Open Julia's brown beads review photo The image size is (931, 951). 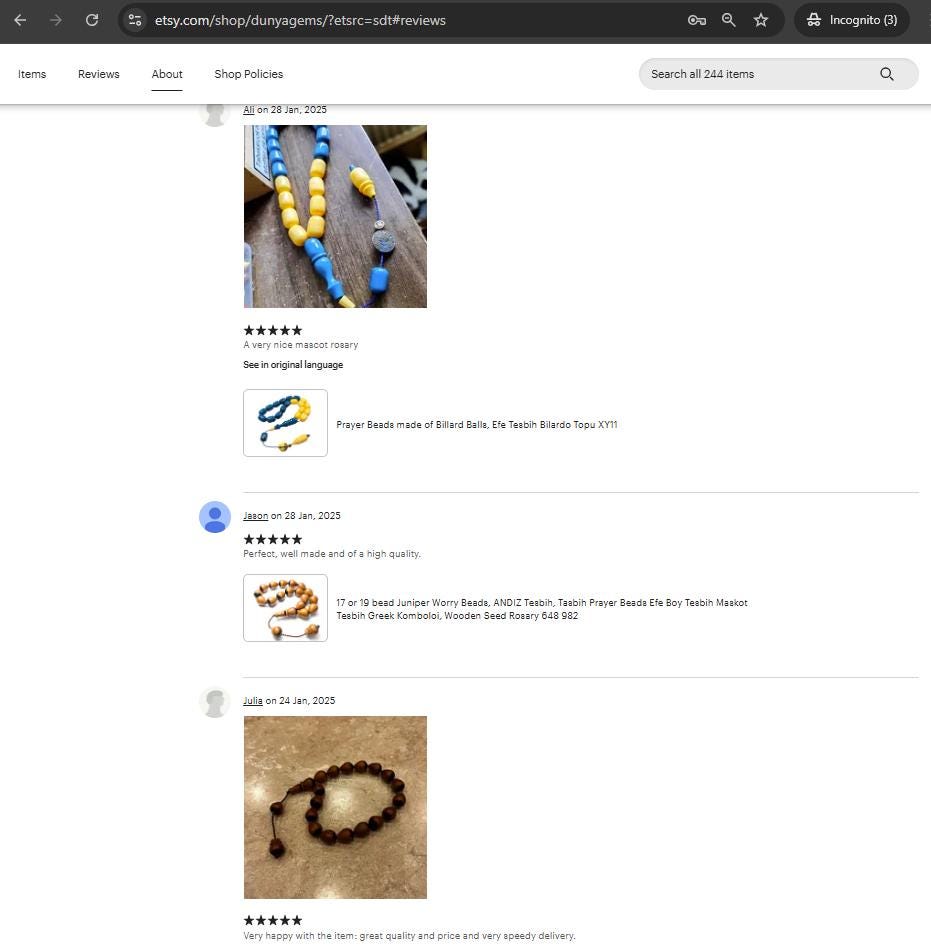335,807
